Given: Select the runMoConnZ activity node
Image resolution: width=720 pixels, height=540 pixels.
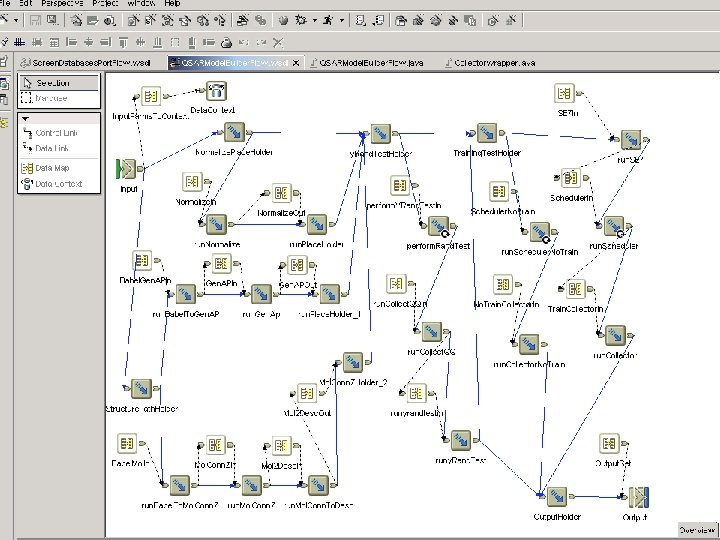Looking at the screenshot, I should [252, 485].
